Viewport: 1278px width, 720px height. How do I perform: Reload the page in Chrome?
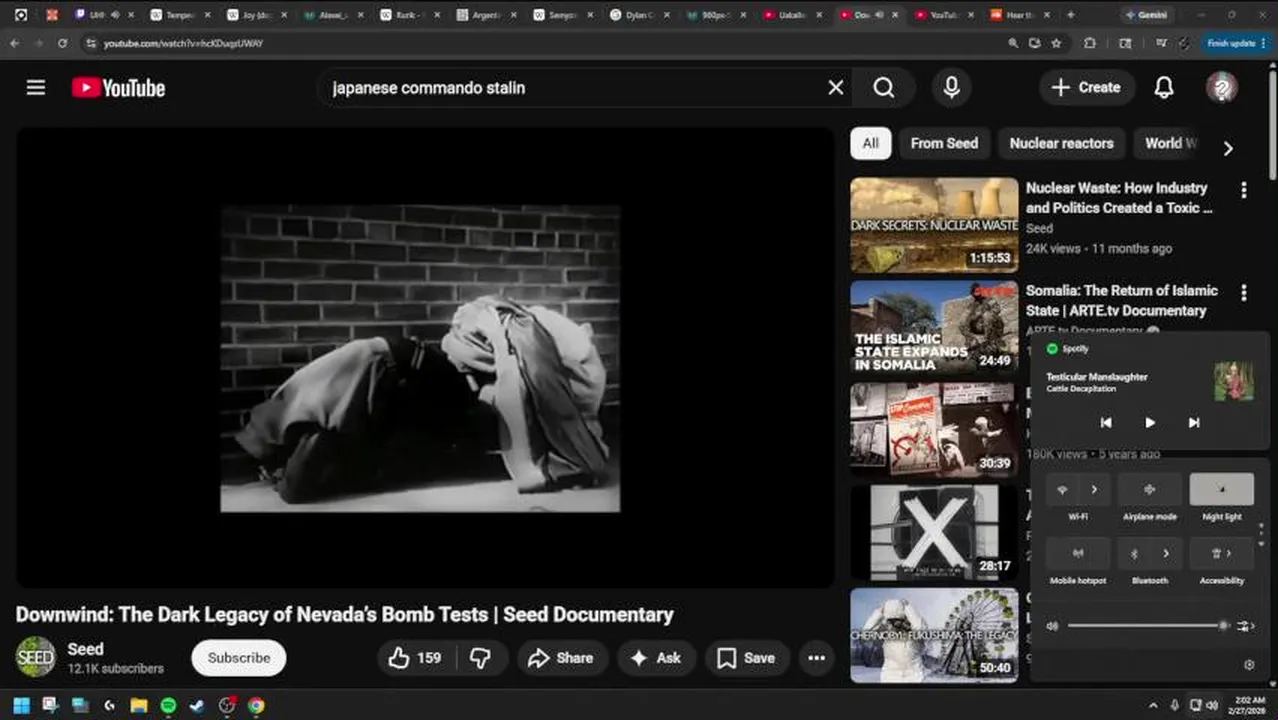click(x=62, y=43)
